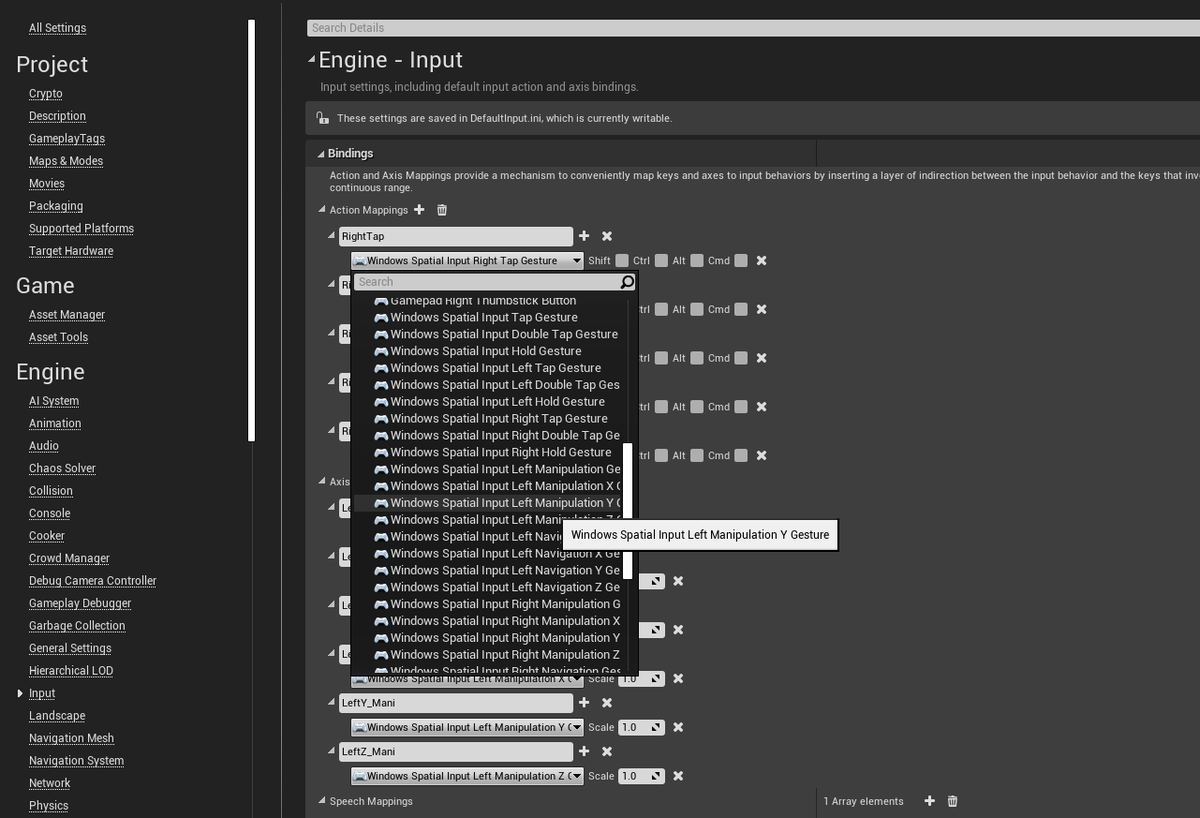Choose Windows Spatial Input Left Tap Gesture

point(487,368)
